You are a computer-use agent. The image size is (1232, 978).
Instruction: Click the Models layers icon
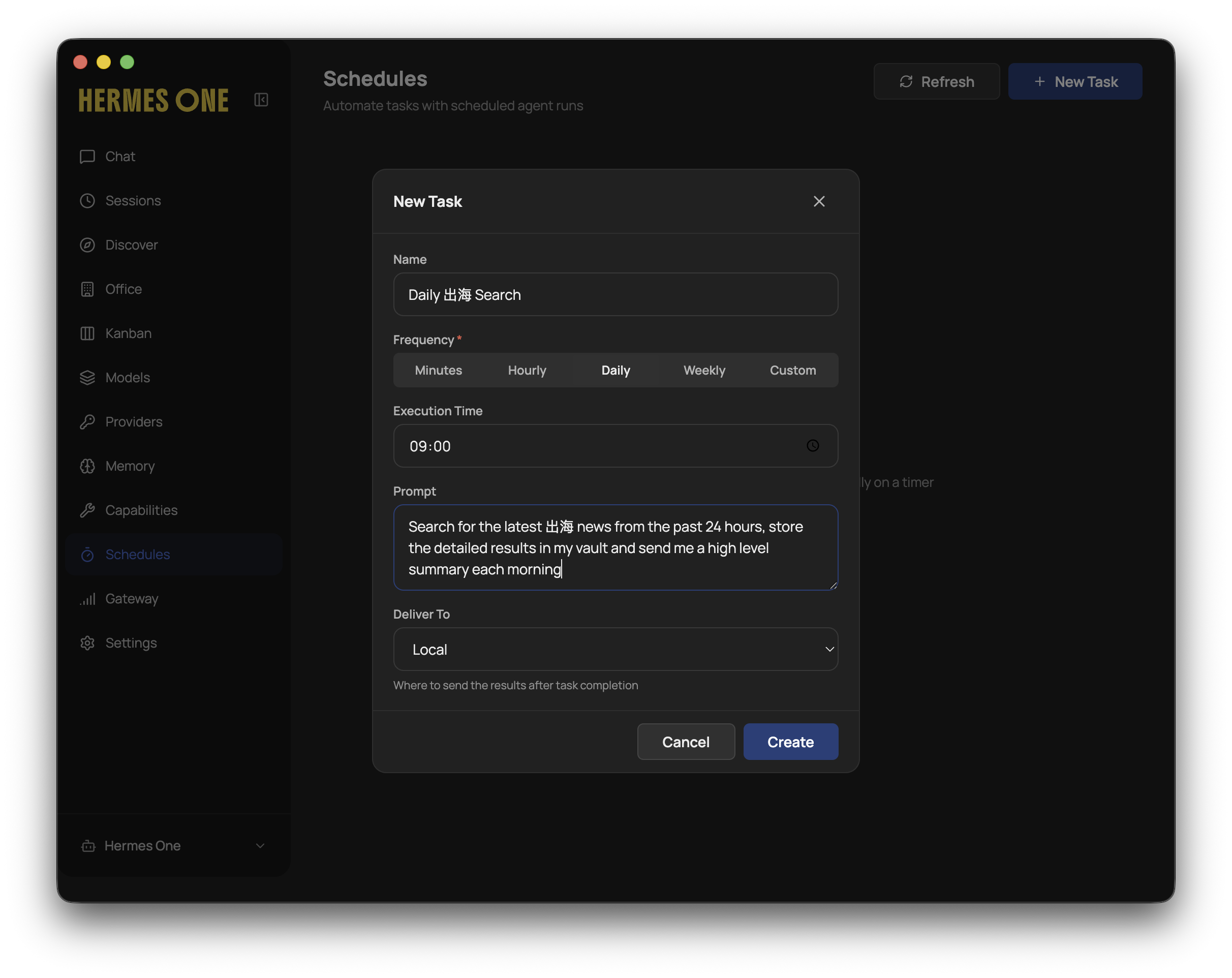[87, 378]
